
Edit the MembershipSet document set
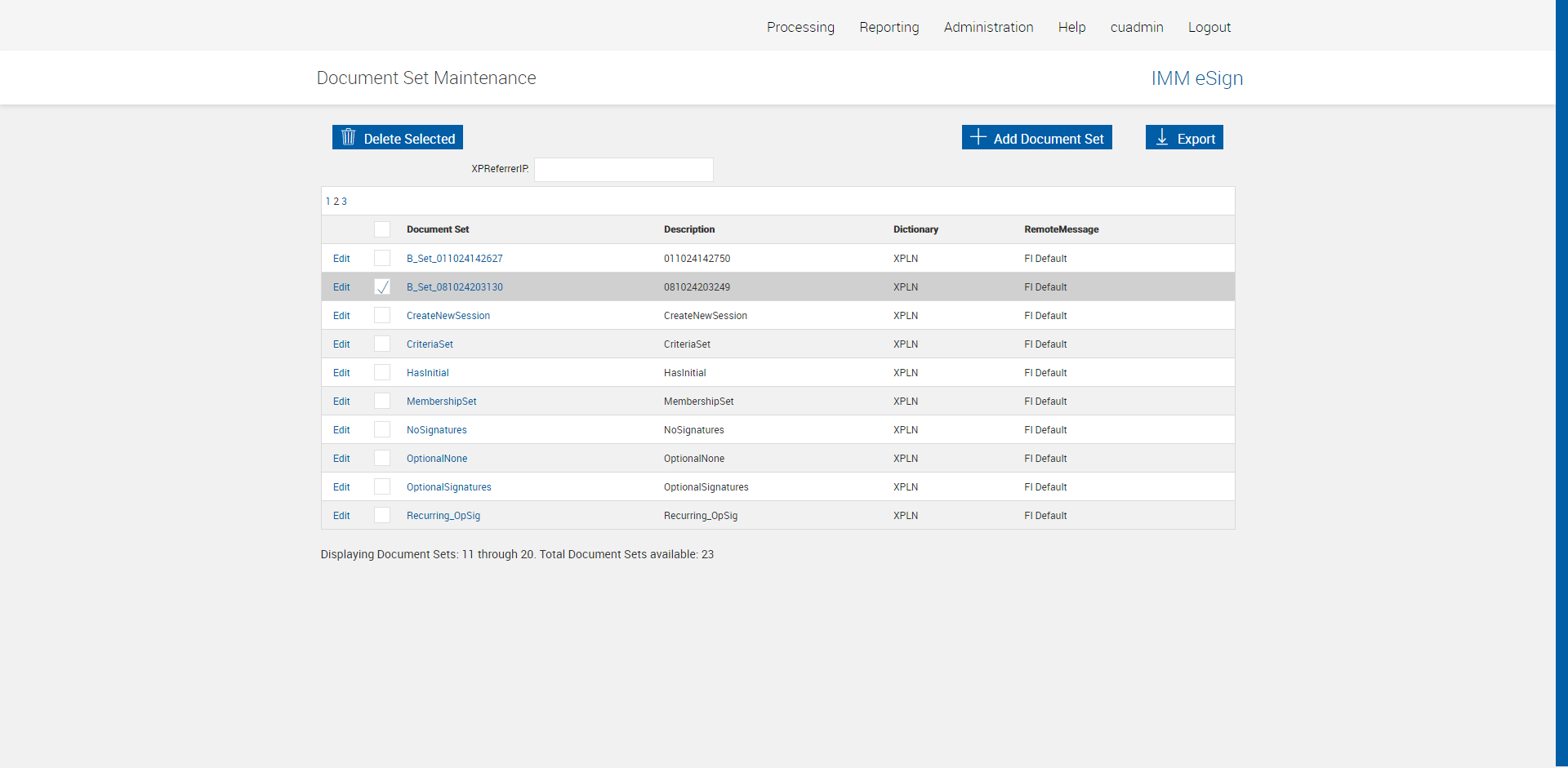click(x=341, y=402)
